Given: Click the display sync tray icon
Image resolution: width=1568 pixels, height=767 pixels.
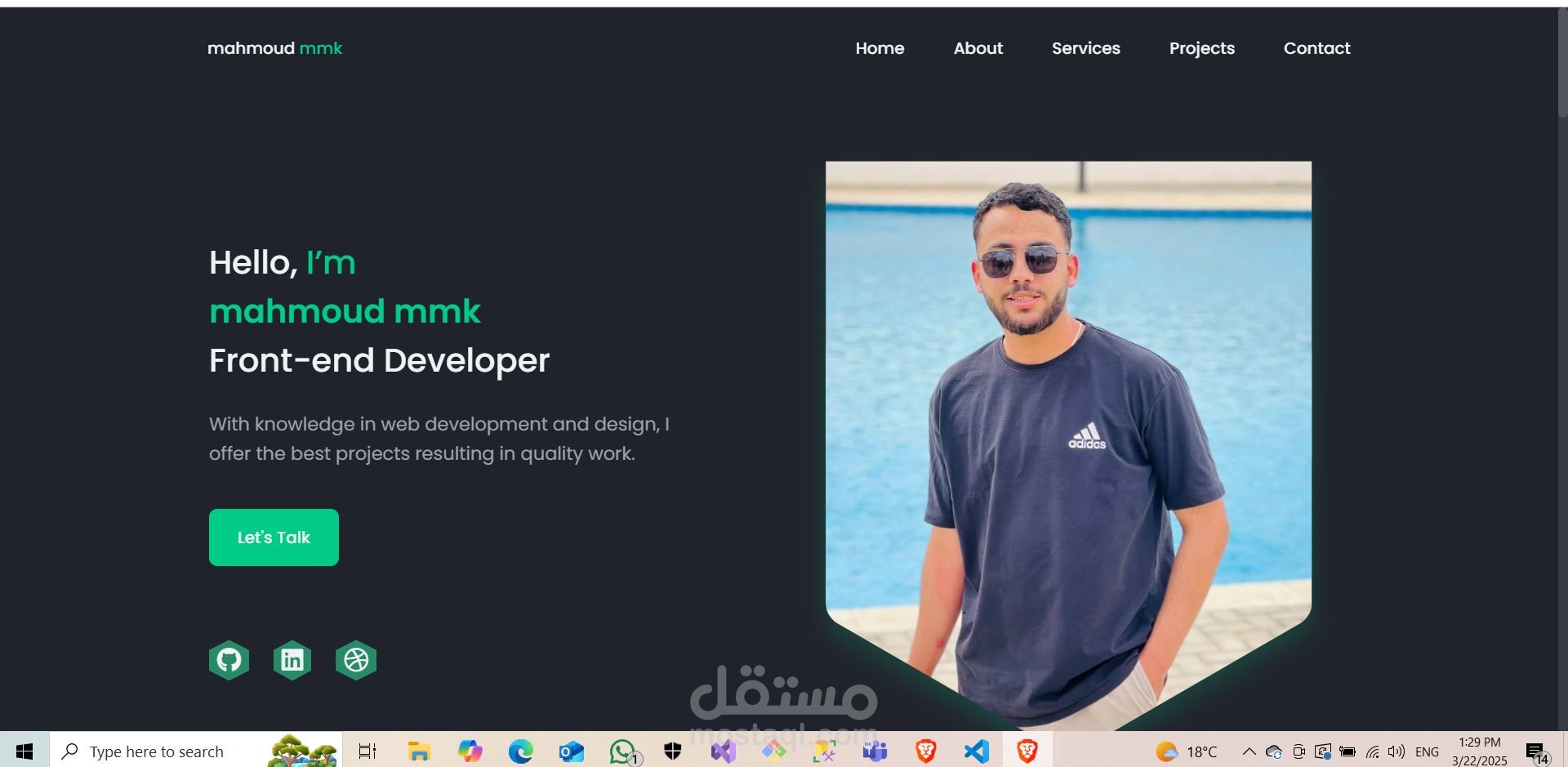Looking at the screenshot, I should click(1323, 751).
